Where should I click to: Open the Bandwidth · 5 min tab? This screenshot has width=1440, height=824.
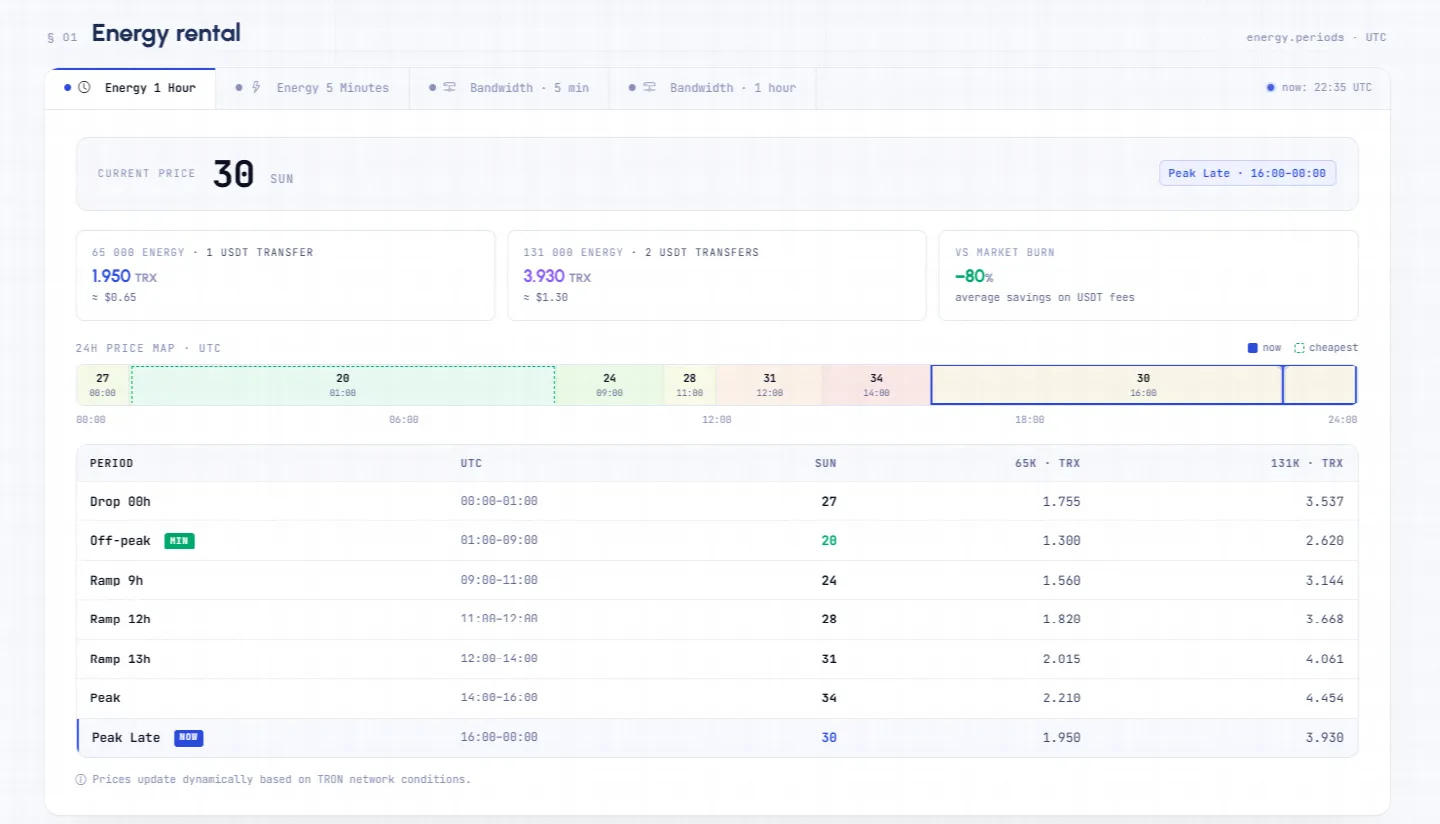coord(509,88)
